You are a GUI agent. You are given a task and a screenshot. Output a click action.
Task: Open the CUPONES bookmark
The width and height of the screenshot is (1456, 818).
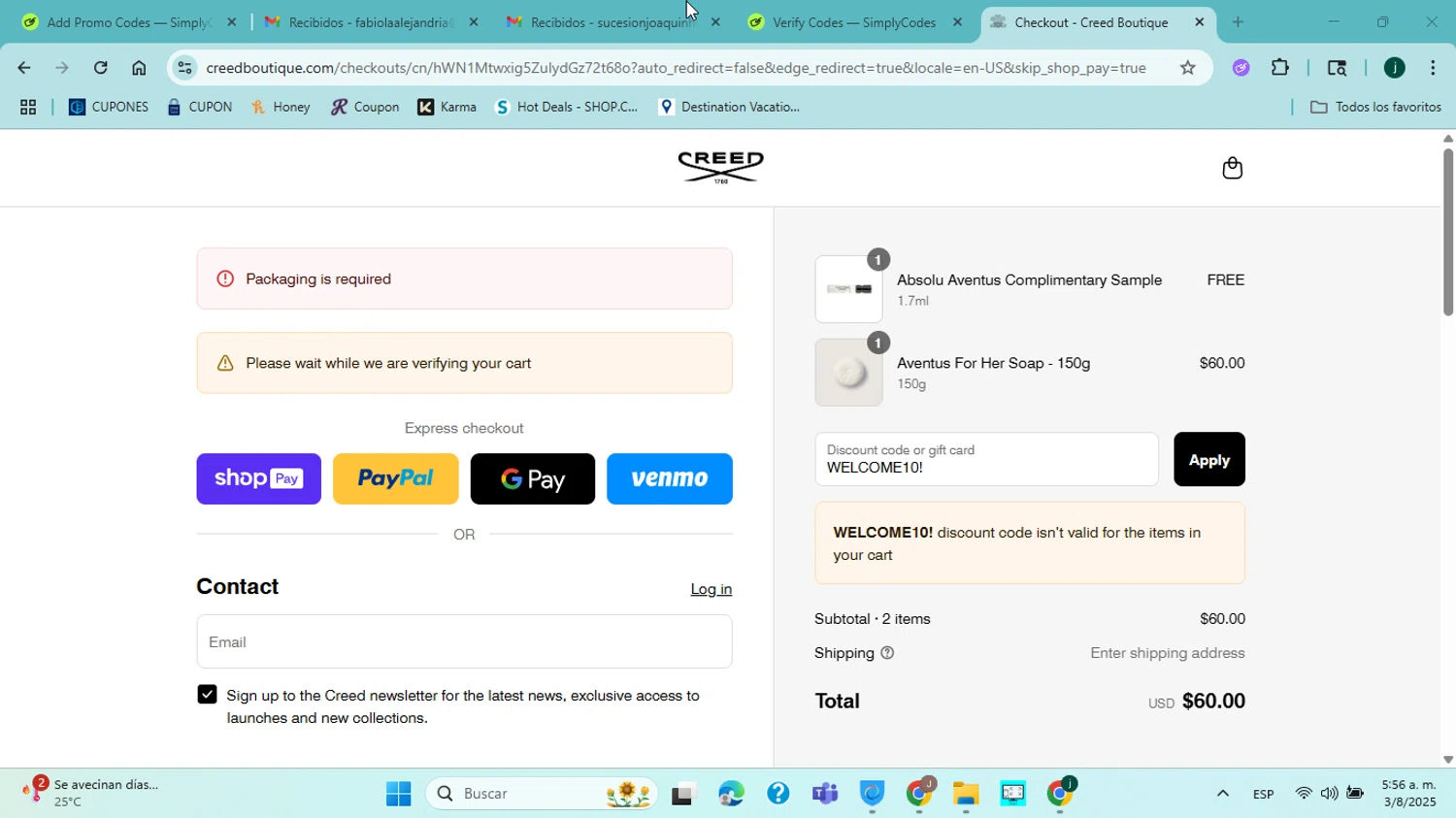click(109, 108)
